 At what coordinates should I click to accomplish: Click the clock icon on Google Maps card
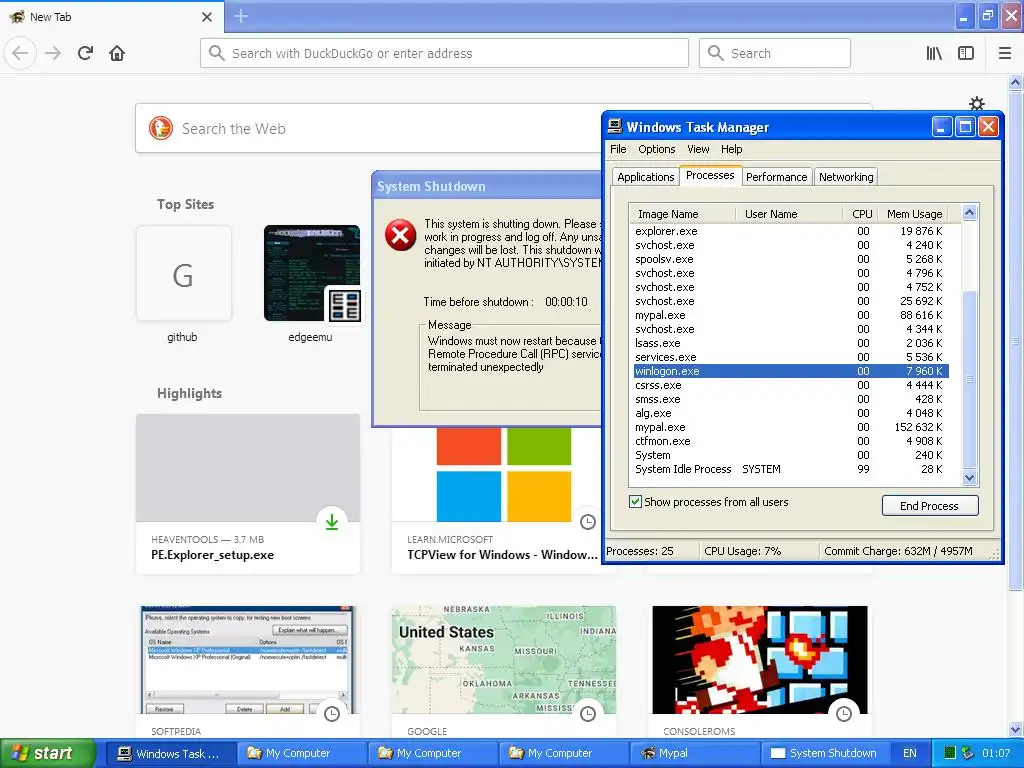[588, 713]
